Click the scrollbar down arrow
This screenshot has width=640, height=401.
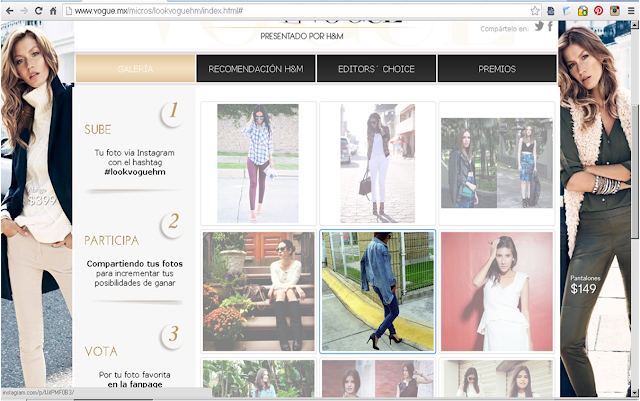[635, 393]
